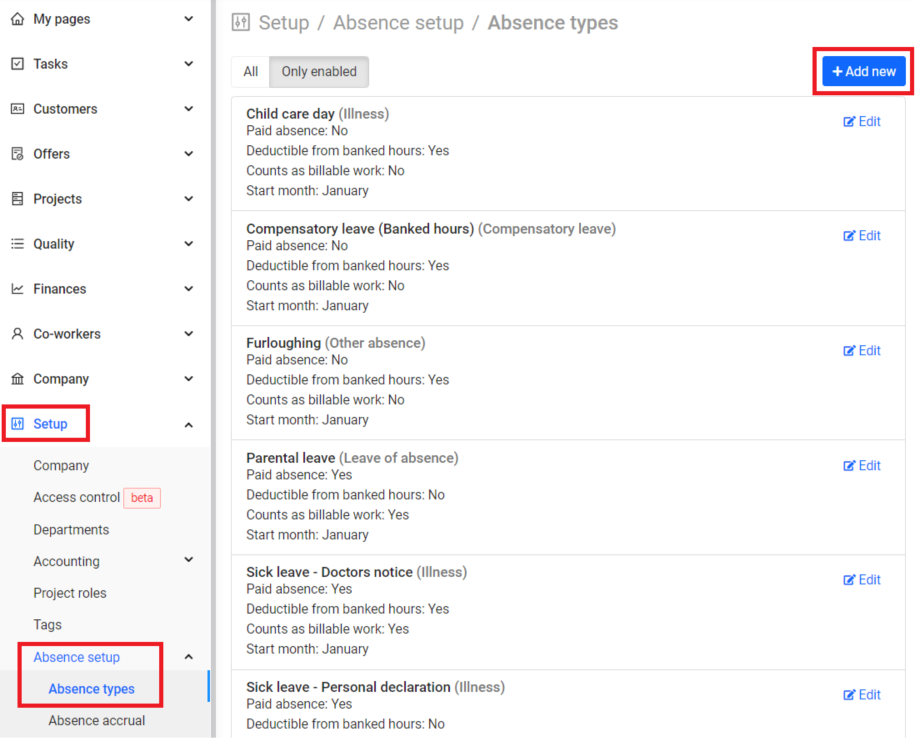Expand the Quality menu chevron

(x=189, y=244)
